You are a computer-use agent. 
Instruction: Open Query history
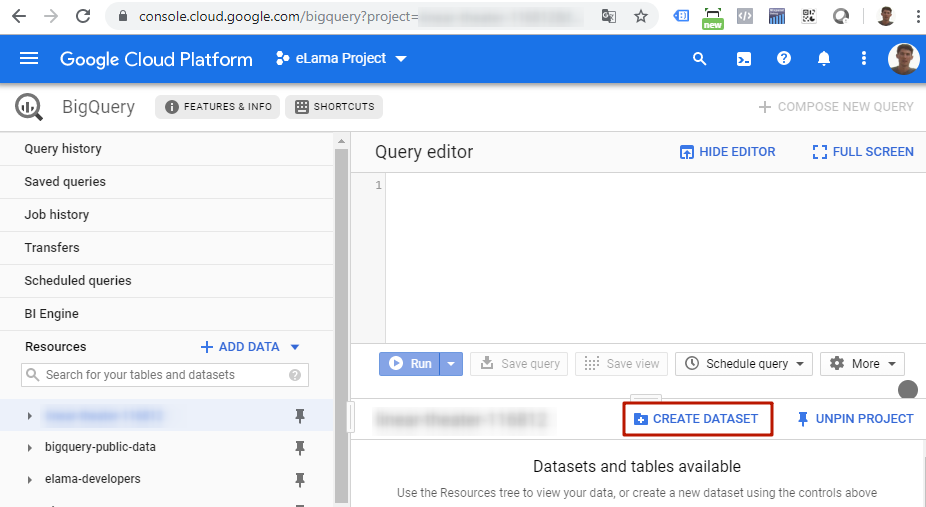pos(63,149)
